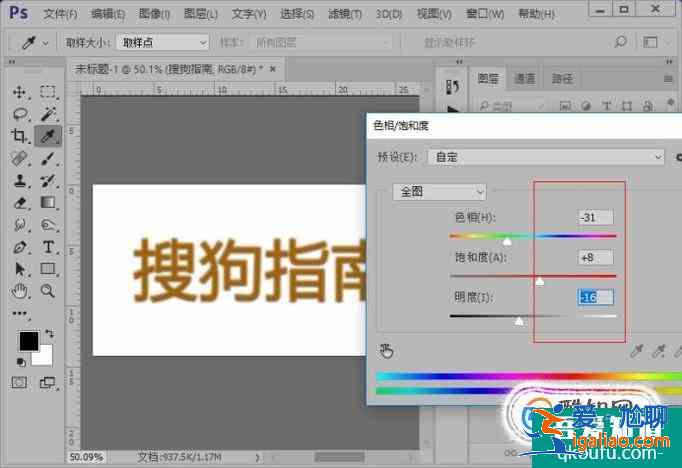This screenshot has height=468, width=682.
Task: Click the hue value field showing -31
Action: coord(596,217)
